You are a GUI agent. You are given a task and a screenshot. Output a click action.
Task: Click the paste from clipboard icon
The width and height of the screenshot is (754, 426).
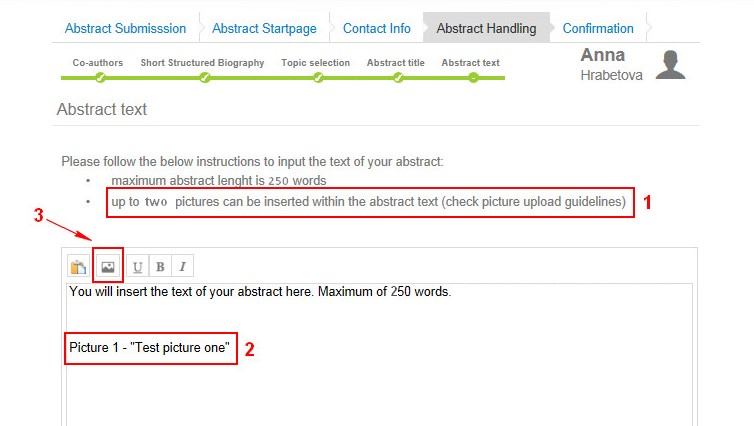[x=78, y=267]
